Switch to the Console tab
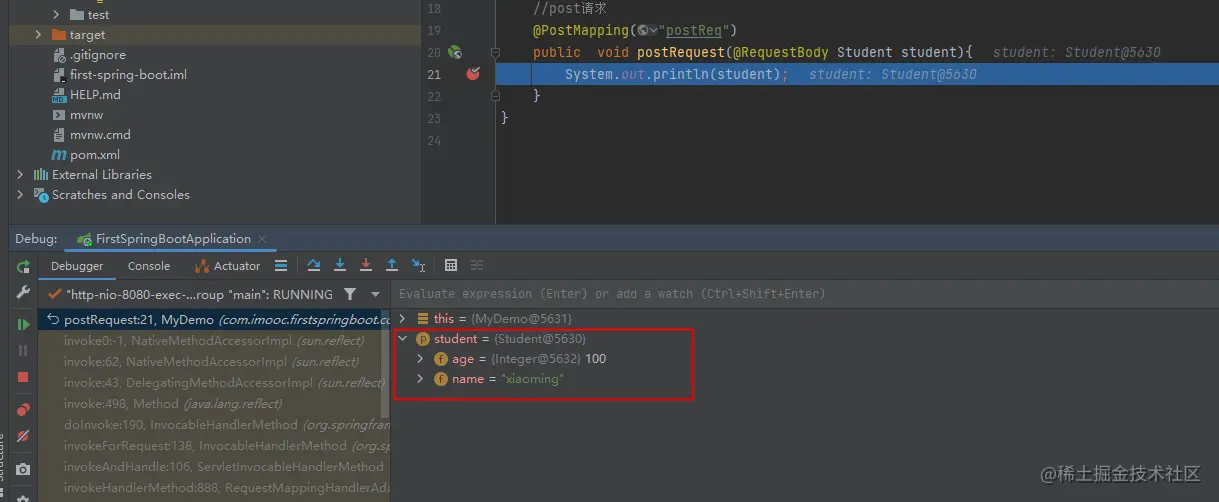Image resolution: width=1219 pixels, height=502 pixels. click(149, 266)
